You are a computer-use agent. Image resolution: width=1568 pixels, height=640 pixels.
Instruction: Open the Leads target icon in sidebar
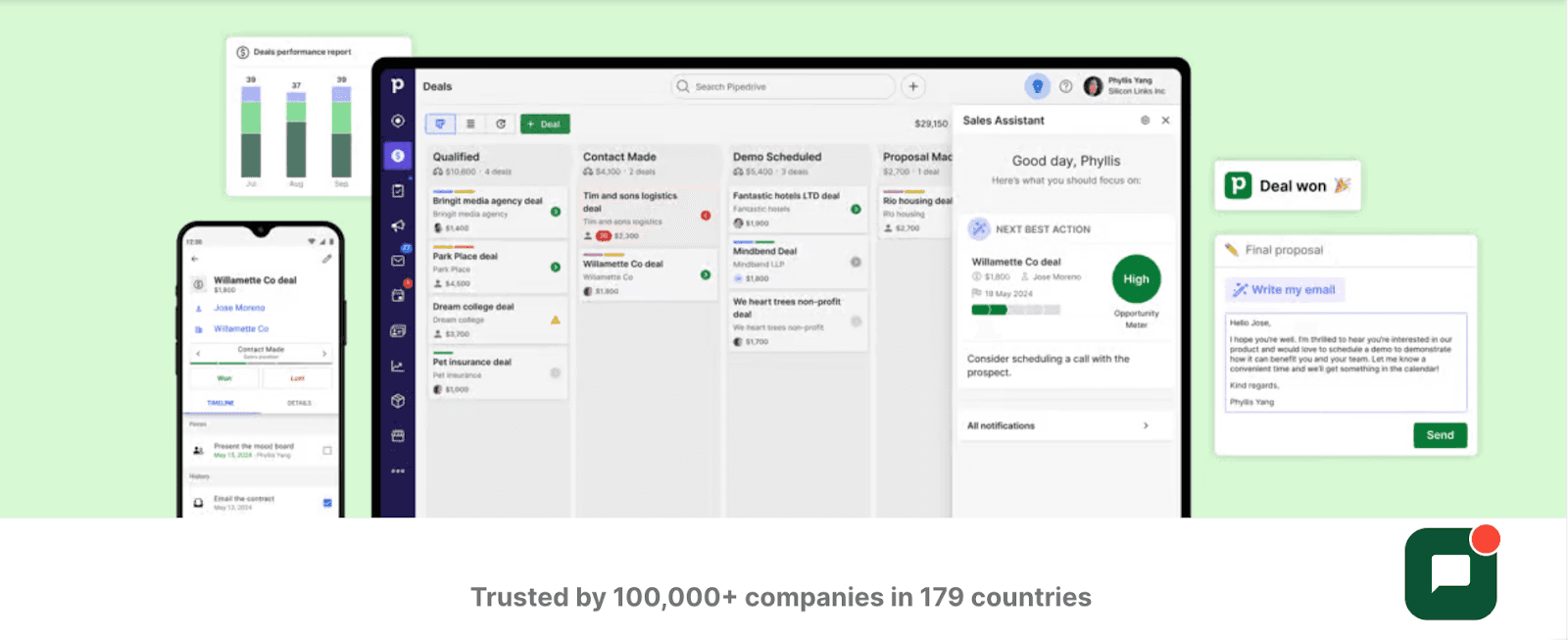coord(398,121)
